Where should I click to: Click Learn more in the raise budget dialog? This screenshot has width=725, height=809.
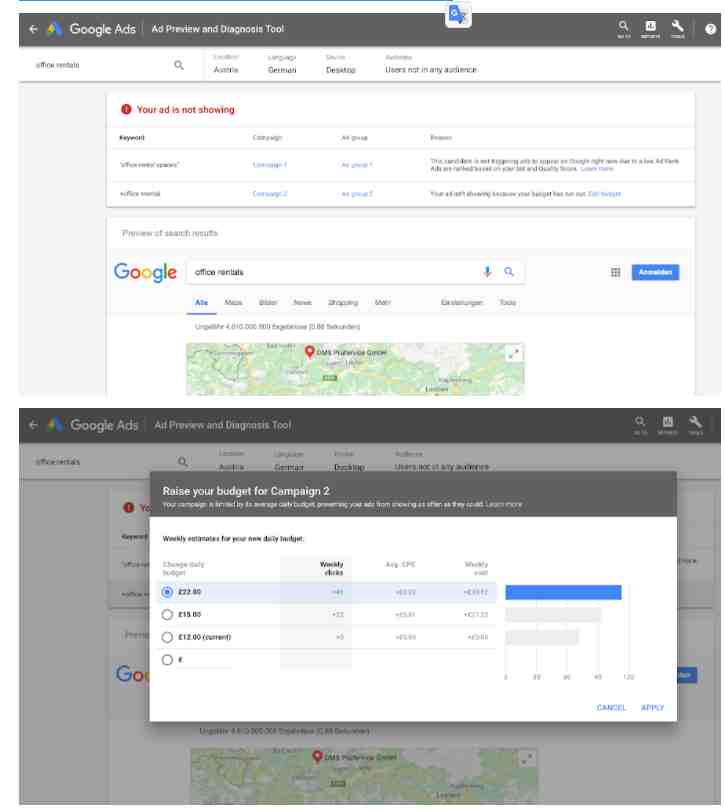(504, 504)
